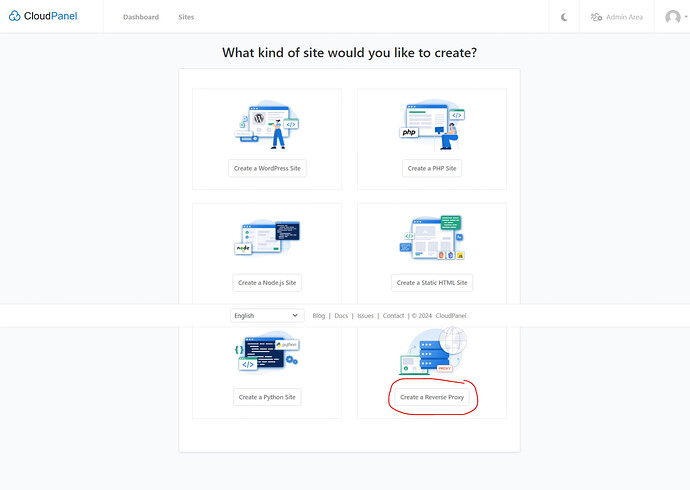
Task: Open the Dashboard menu item
Action: pyautogui.click(x=141, y=17)
